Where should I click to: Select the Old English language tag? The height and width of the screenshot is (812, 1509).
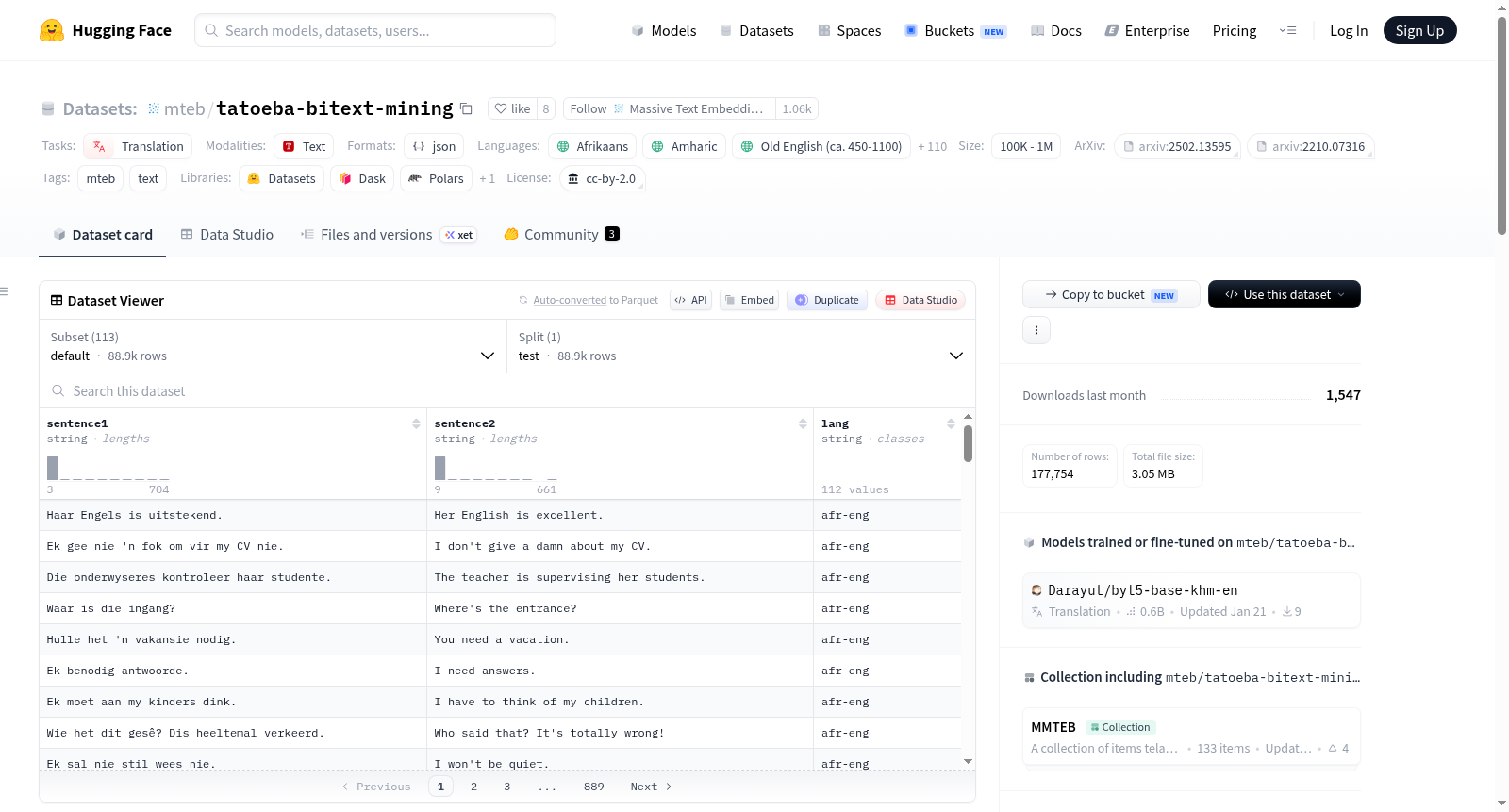(821, 146)
